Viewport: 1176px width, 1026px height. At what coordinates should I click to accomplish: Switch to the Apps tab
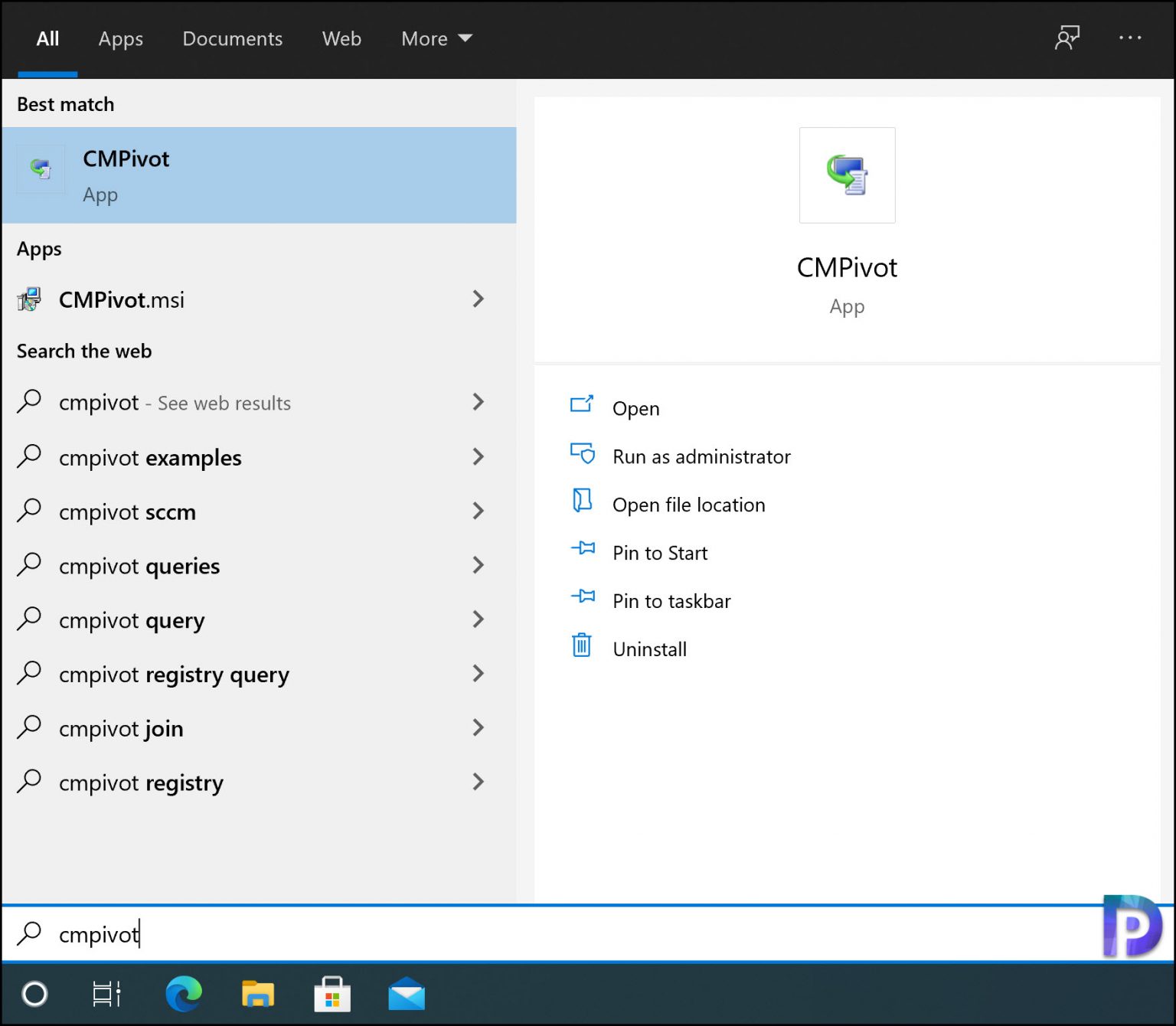click(x=121, y=39)
